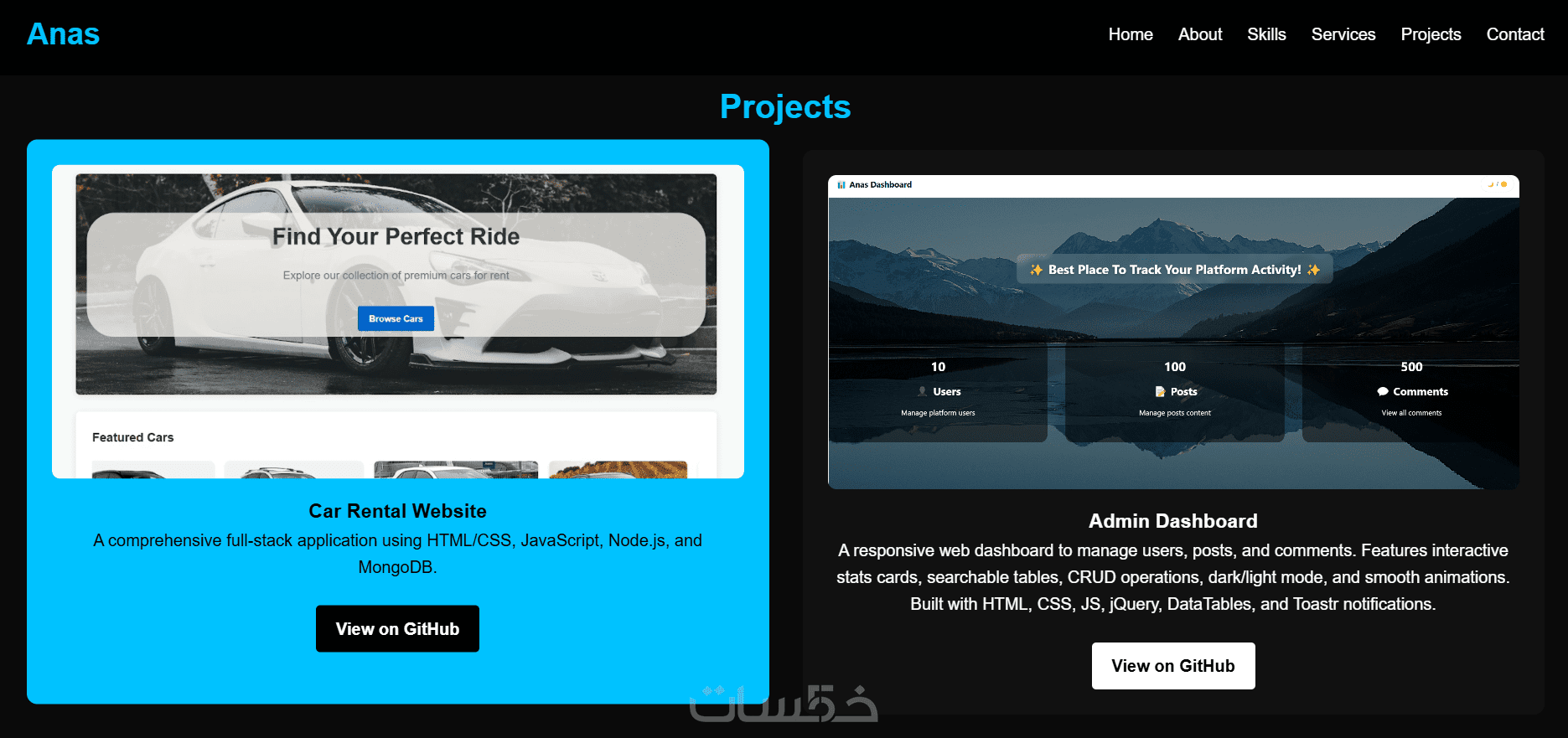
Task: Click the Posts document icon
Action: coord(1160,391)
